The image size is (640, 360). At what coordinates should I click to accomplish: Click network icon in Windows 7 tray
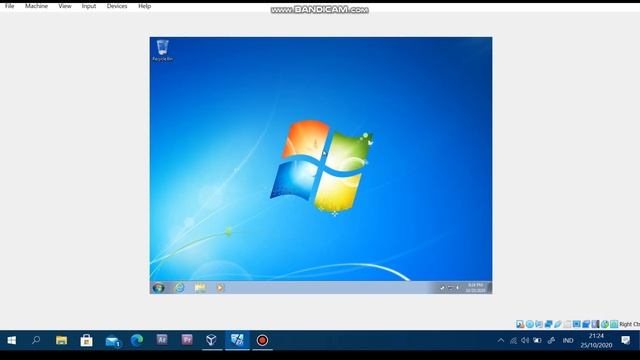[450, 288]
